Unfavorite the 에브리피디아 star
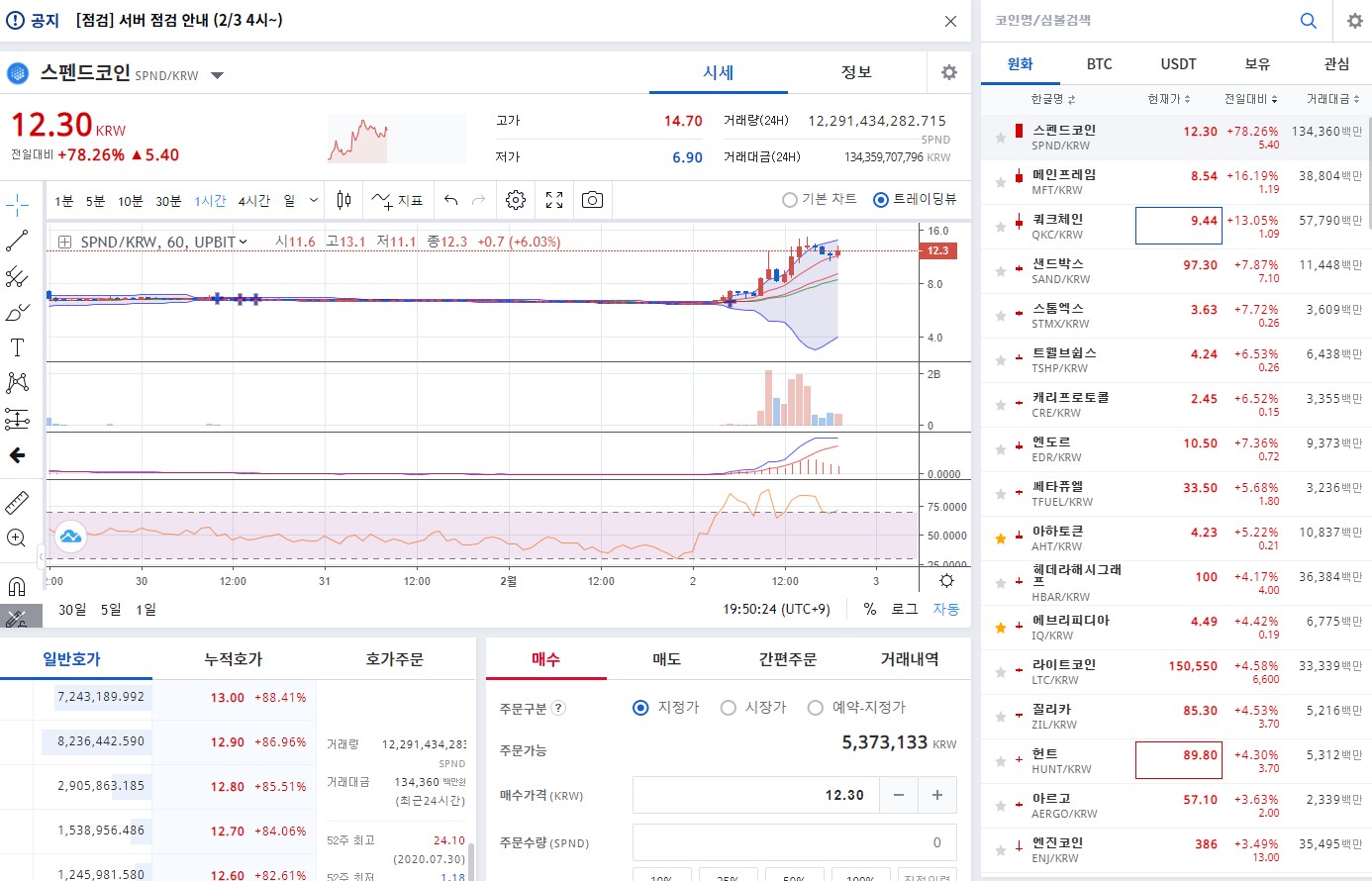The height and width of the screenshot is (881, 1372). coord(1001,628)
